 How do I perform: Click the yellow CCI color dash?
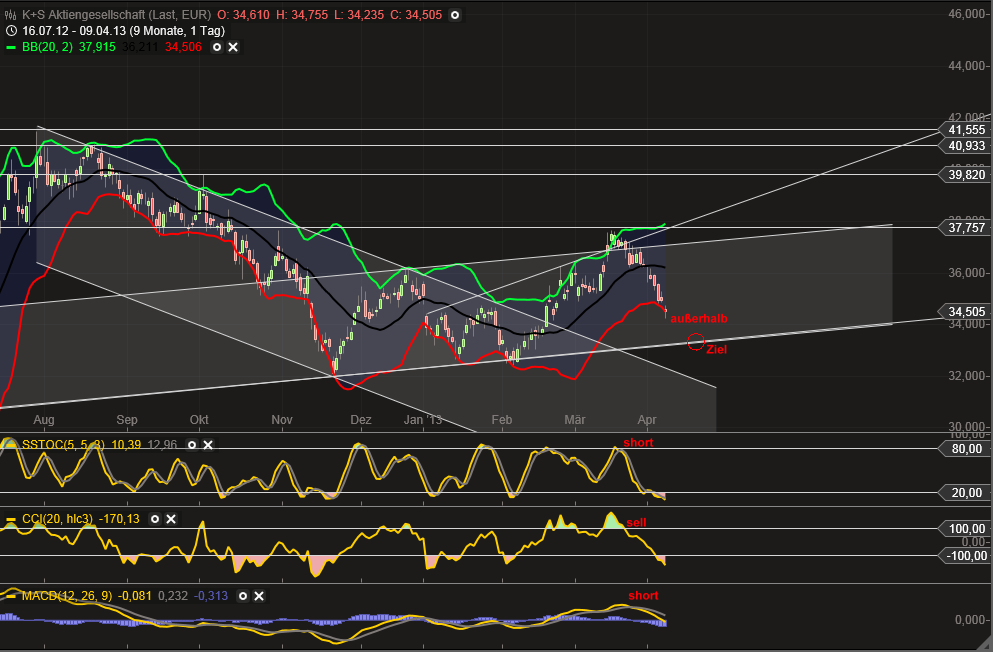pos(11,520)
